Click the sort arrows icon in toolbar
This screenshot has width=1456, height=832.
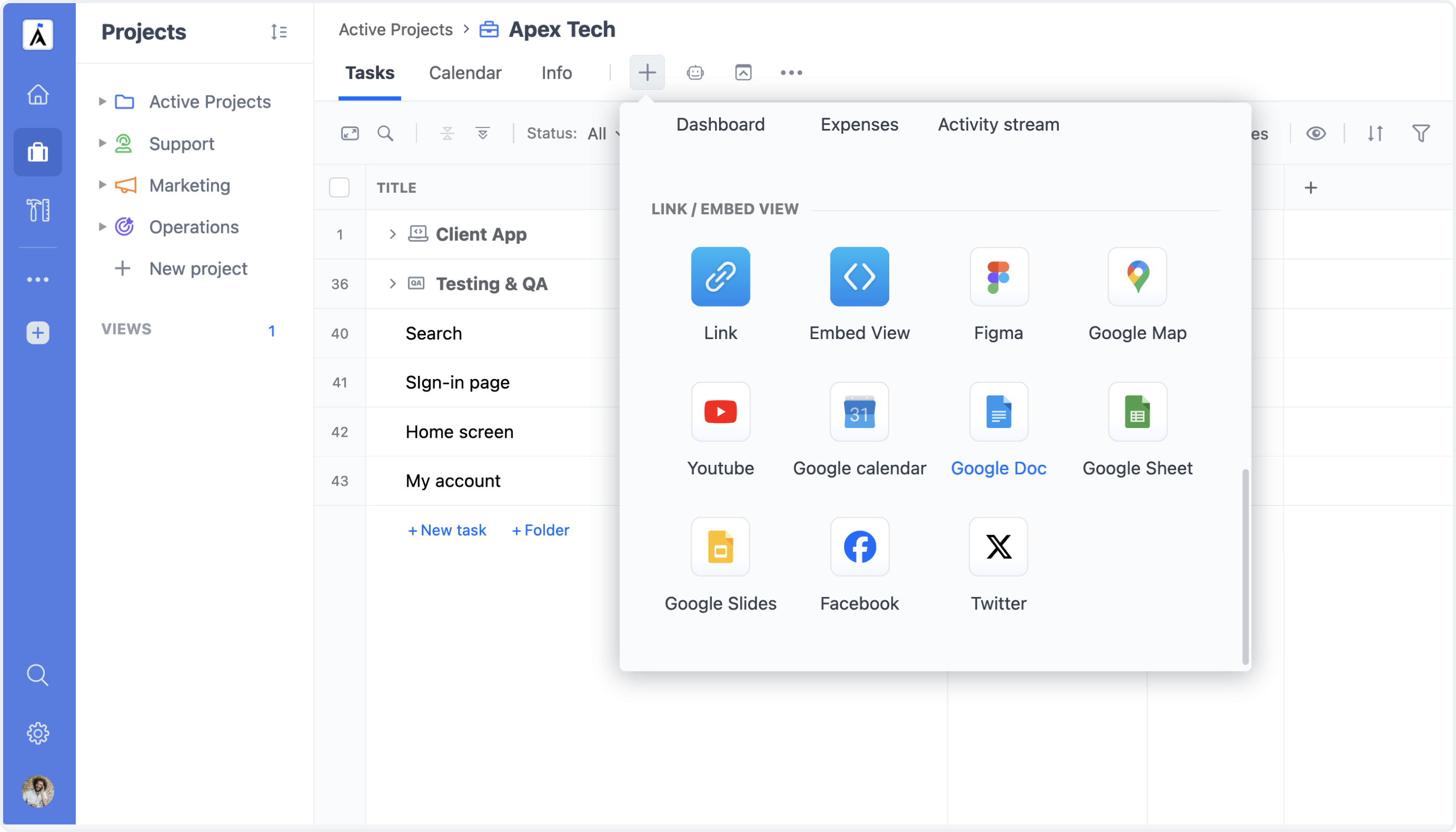[1375, 133]
